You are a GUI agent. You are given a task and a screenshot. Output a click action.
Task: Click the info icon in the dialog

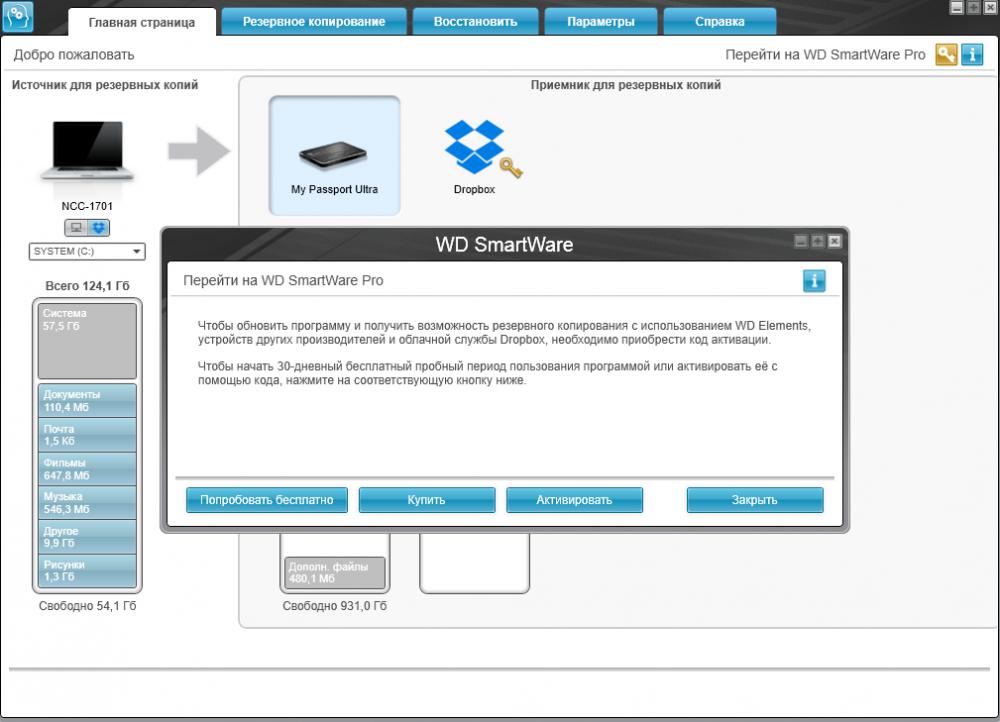pos(814,281)
